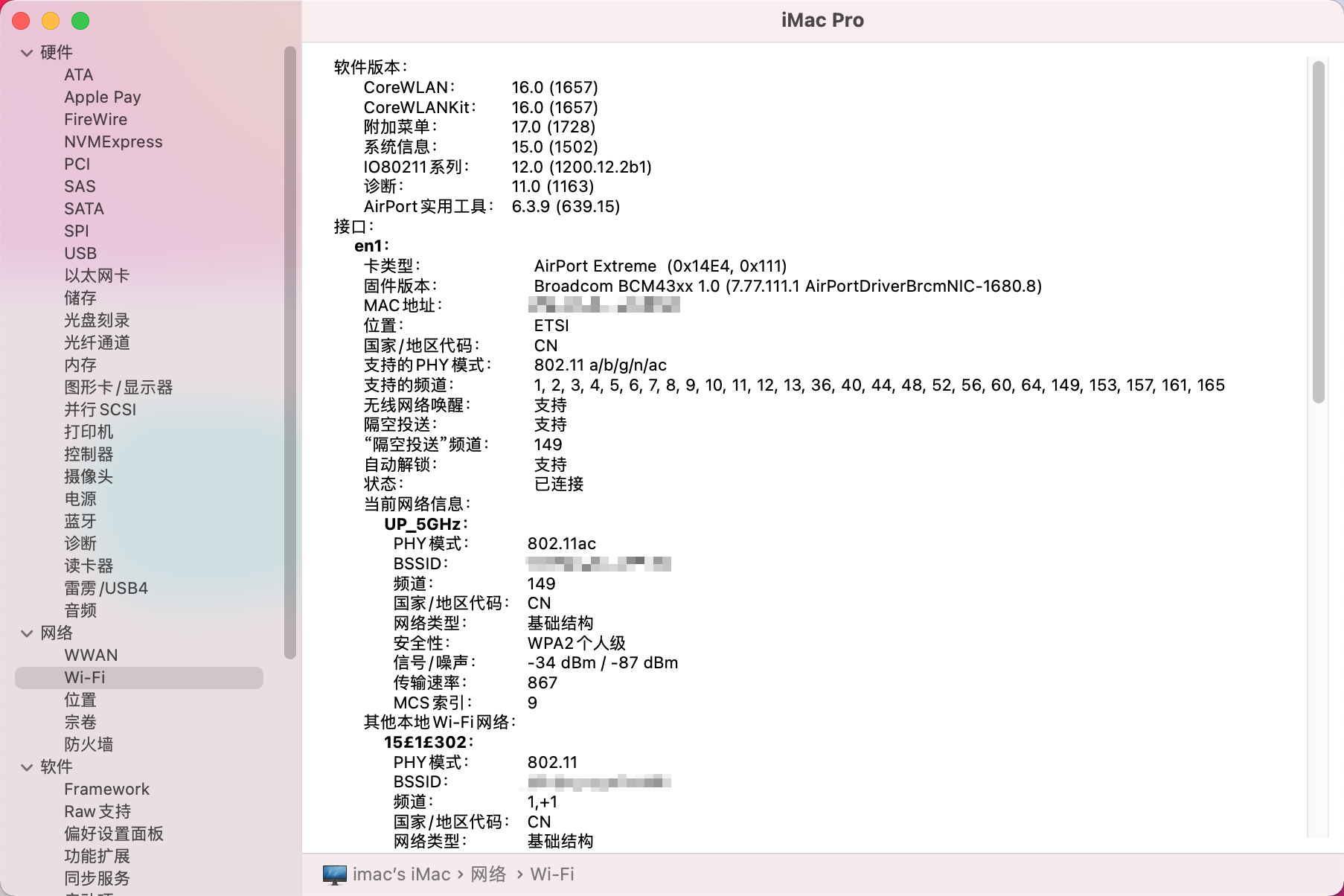Open 图形卡/显示器 in the sidebar

point(118,388)
